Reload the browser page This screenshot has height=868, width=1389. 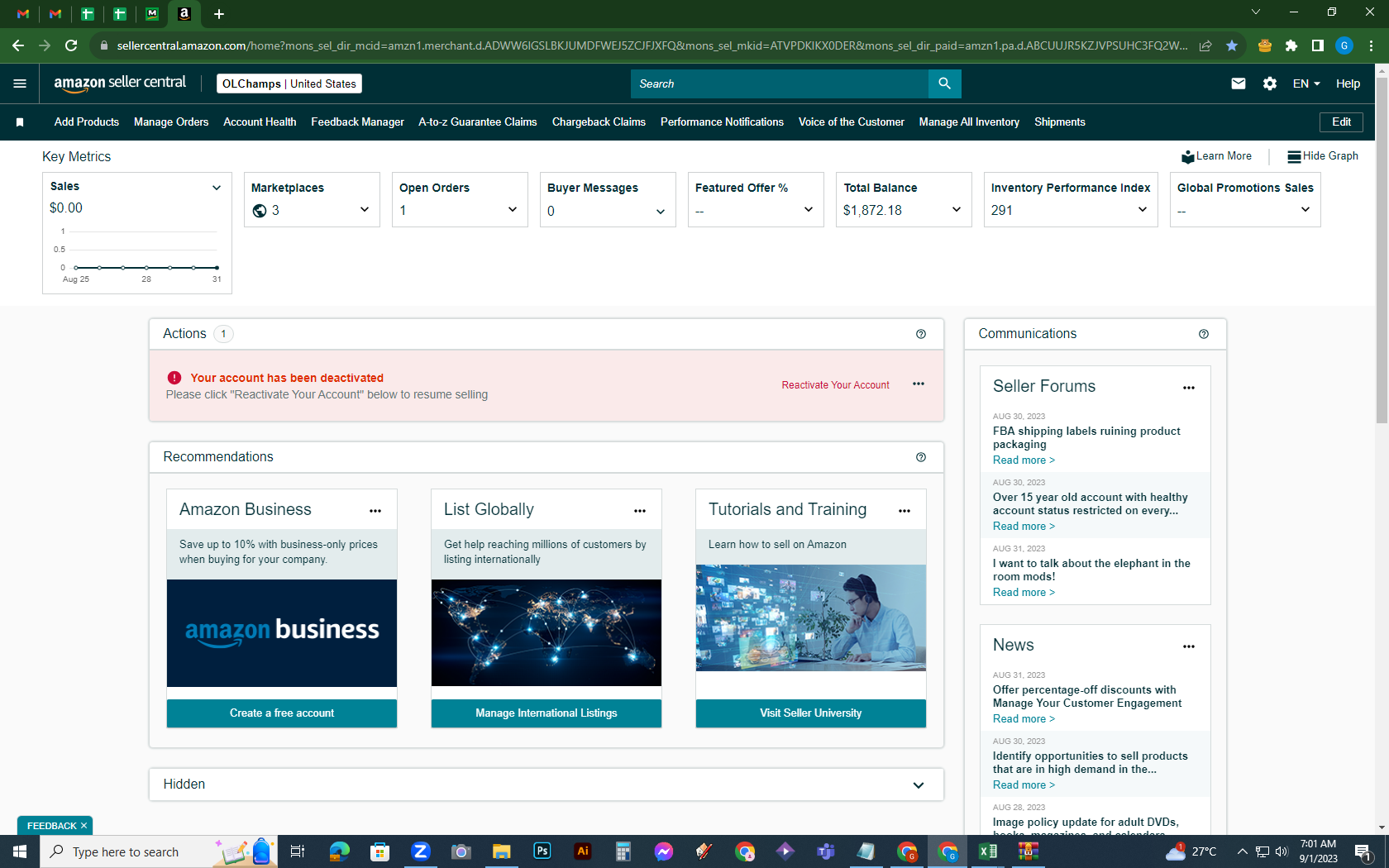point(71,45)
